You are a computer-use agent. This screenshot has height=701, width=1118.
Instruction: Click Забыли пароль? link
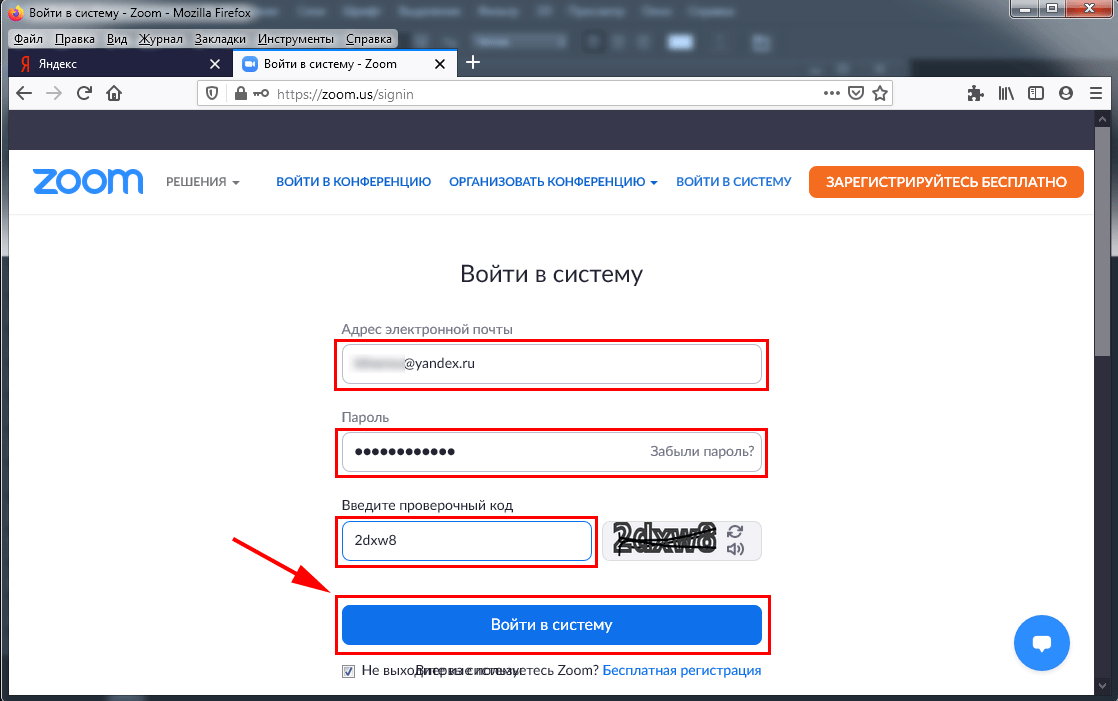(702, 451)
